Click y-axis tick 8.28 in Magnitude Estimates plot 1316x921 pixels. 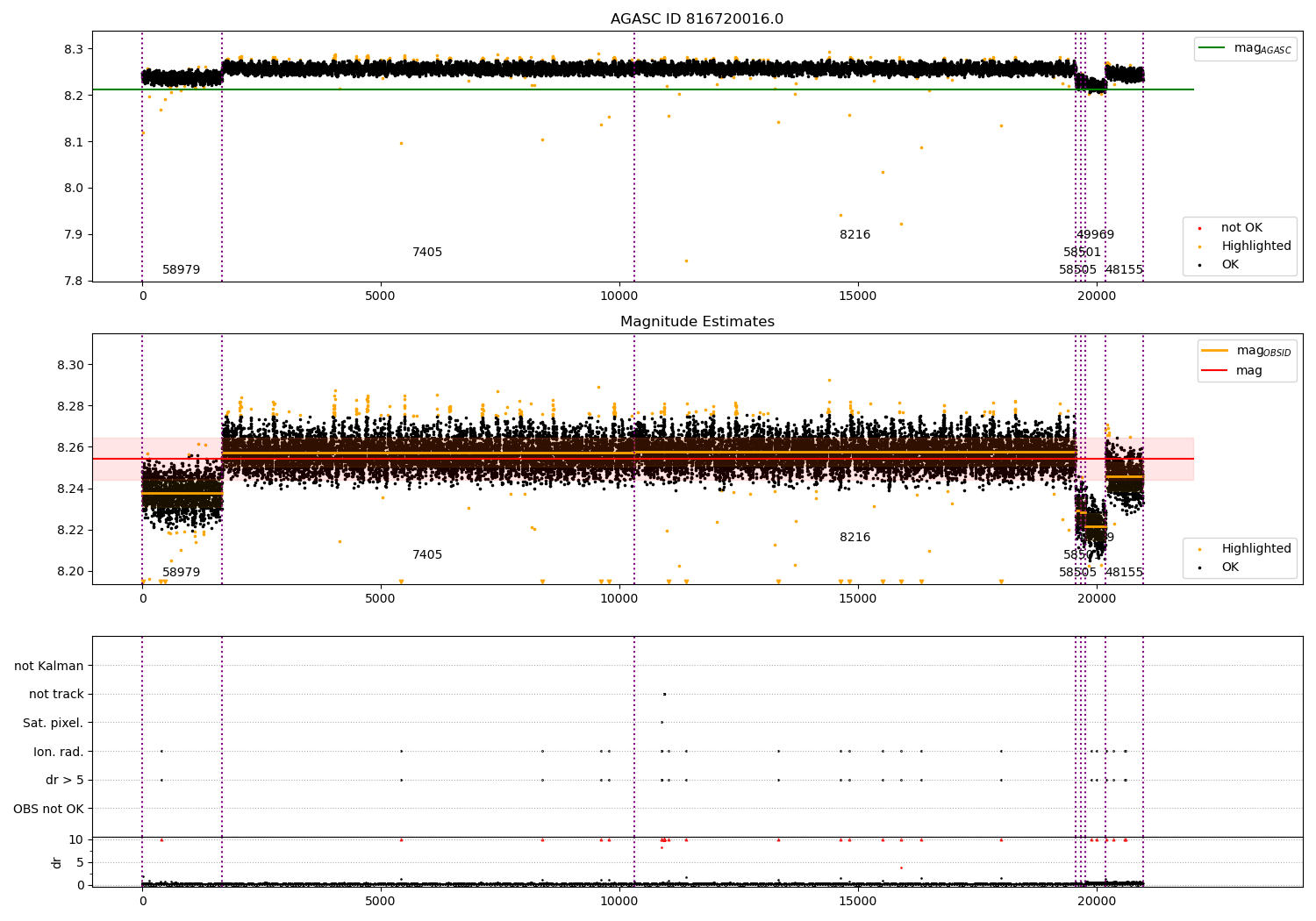(70, 407)
